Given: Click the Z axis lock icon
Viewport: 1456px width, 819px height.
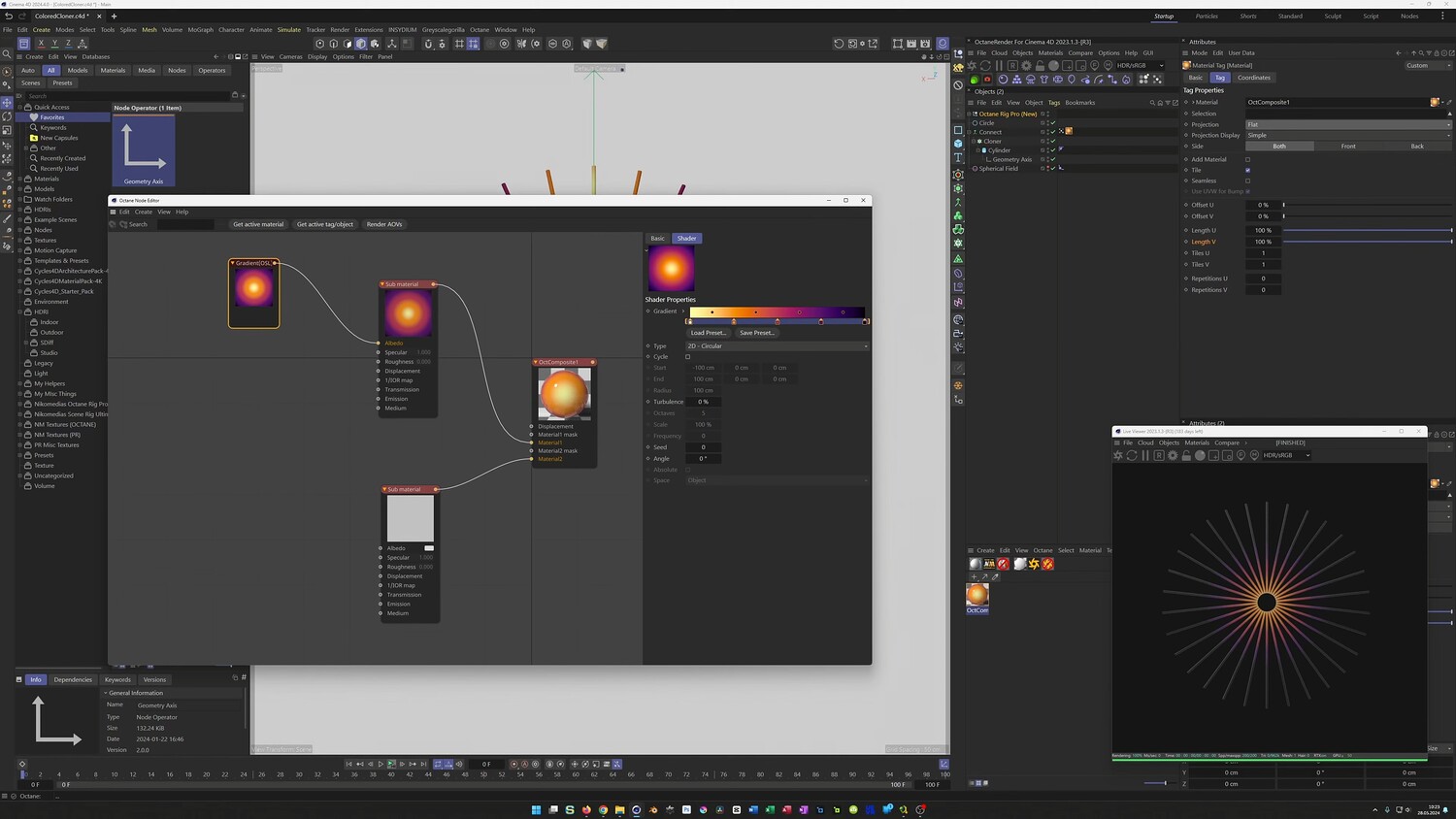Looking at the screenshot, I should click(68, 44).
